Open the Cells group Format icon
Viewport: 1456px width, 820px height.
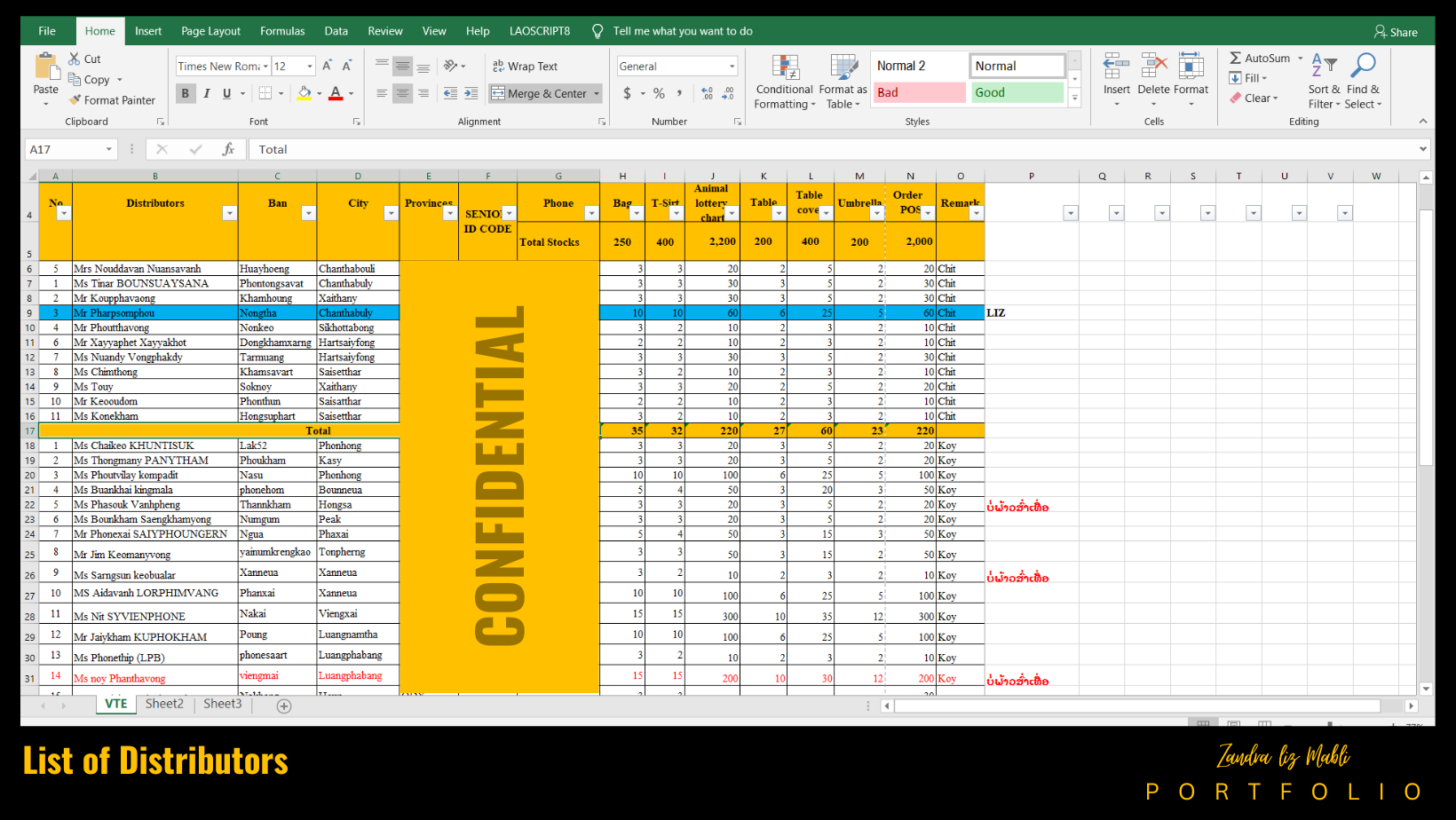[1191, 67]
